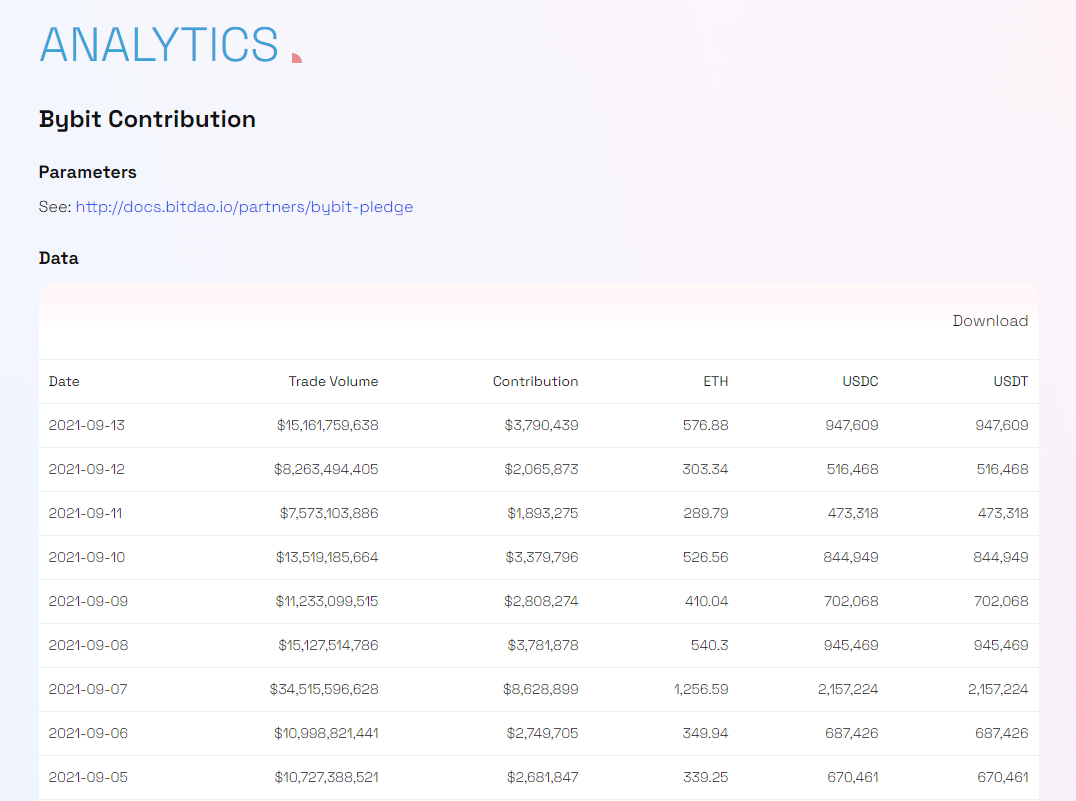Click the Date column header
The image size is (1076, 801).
point(64,382)
